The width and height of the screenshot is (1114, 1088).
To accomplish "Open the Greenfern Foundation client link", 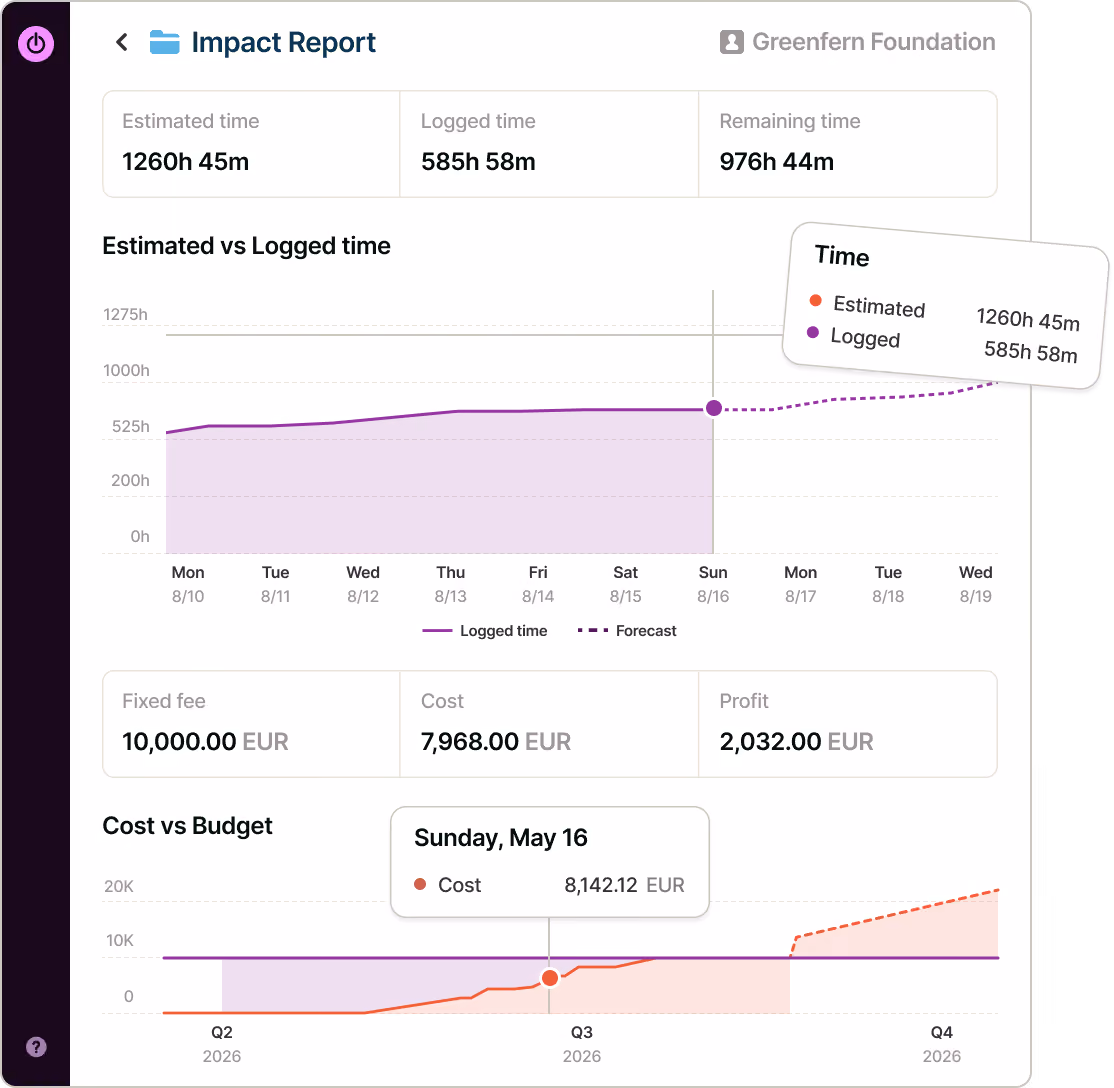I will pyautogui.click(x=873, y=42).
